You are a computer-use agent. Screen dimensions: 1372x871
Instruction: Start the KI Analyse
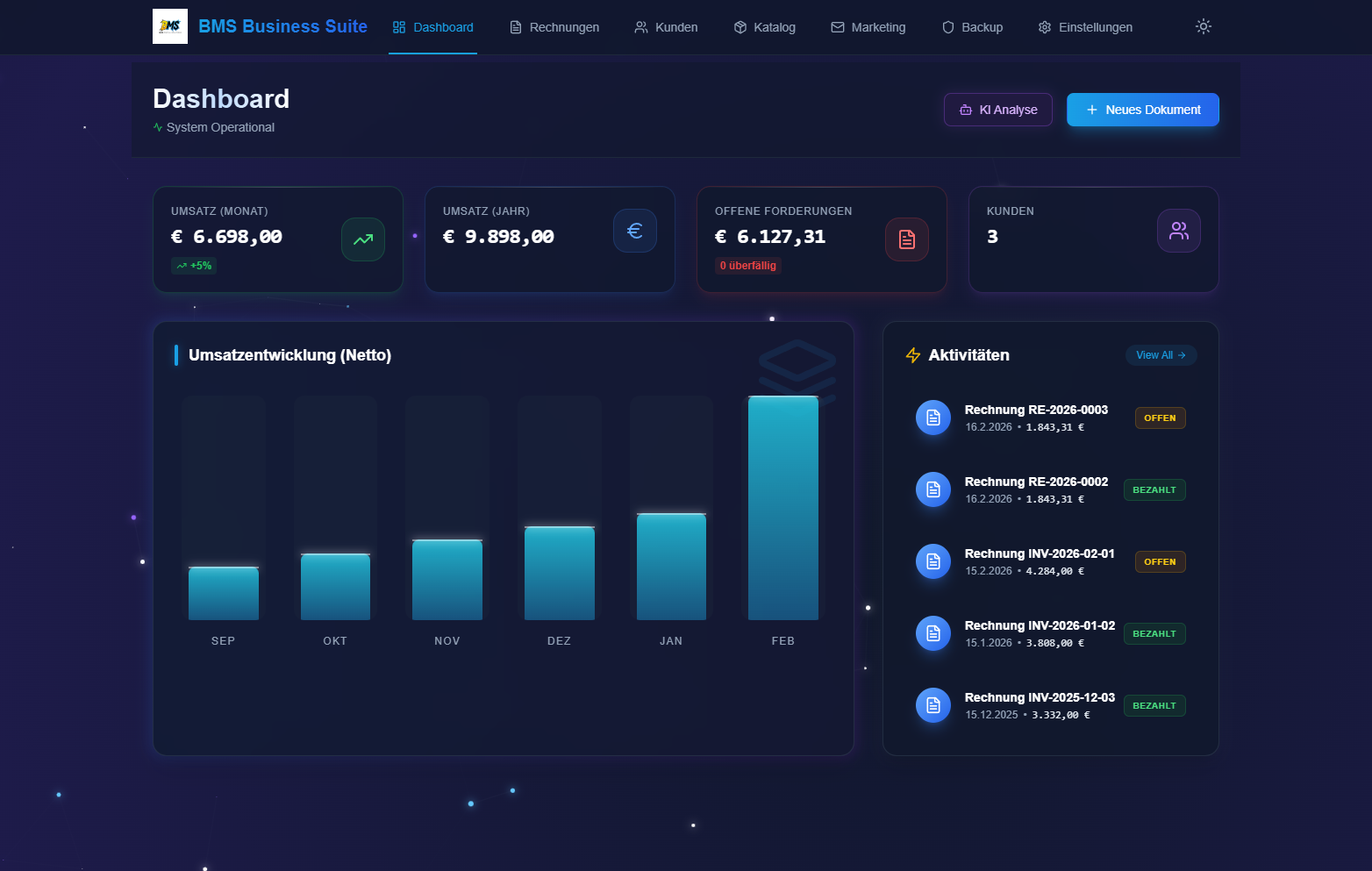pos(998,110)
